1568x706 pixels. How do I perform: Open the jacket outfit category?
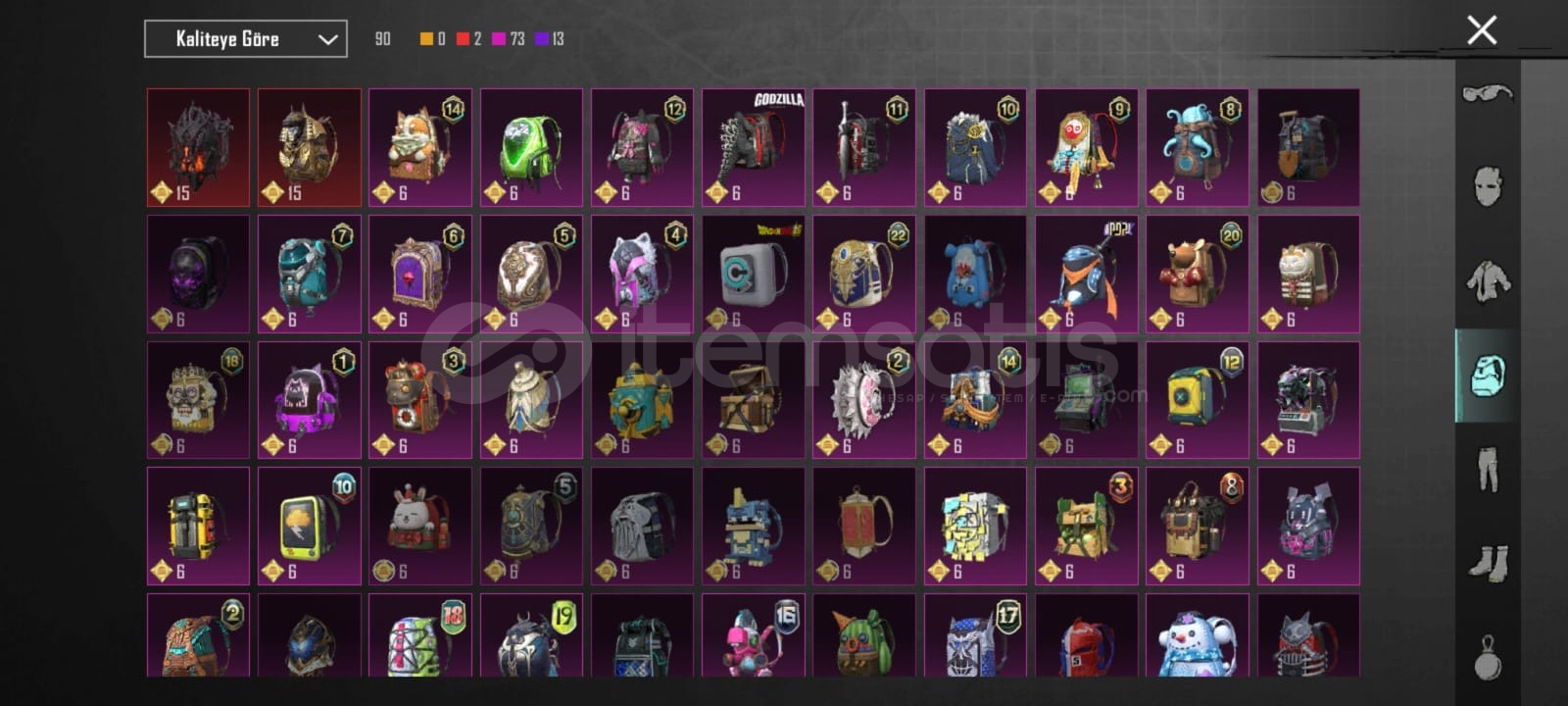[1488, 279]
